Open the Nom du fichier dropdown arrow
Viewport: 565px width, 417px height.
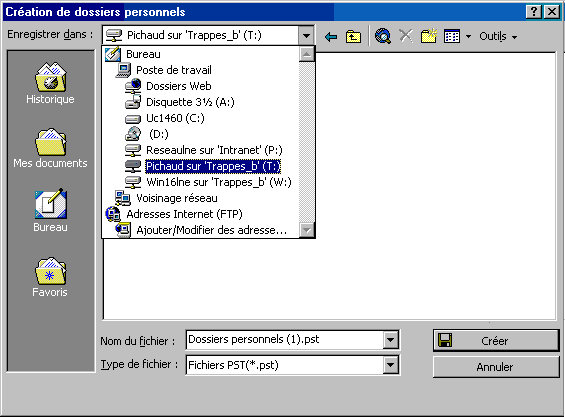[391, 340]
